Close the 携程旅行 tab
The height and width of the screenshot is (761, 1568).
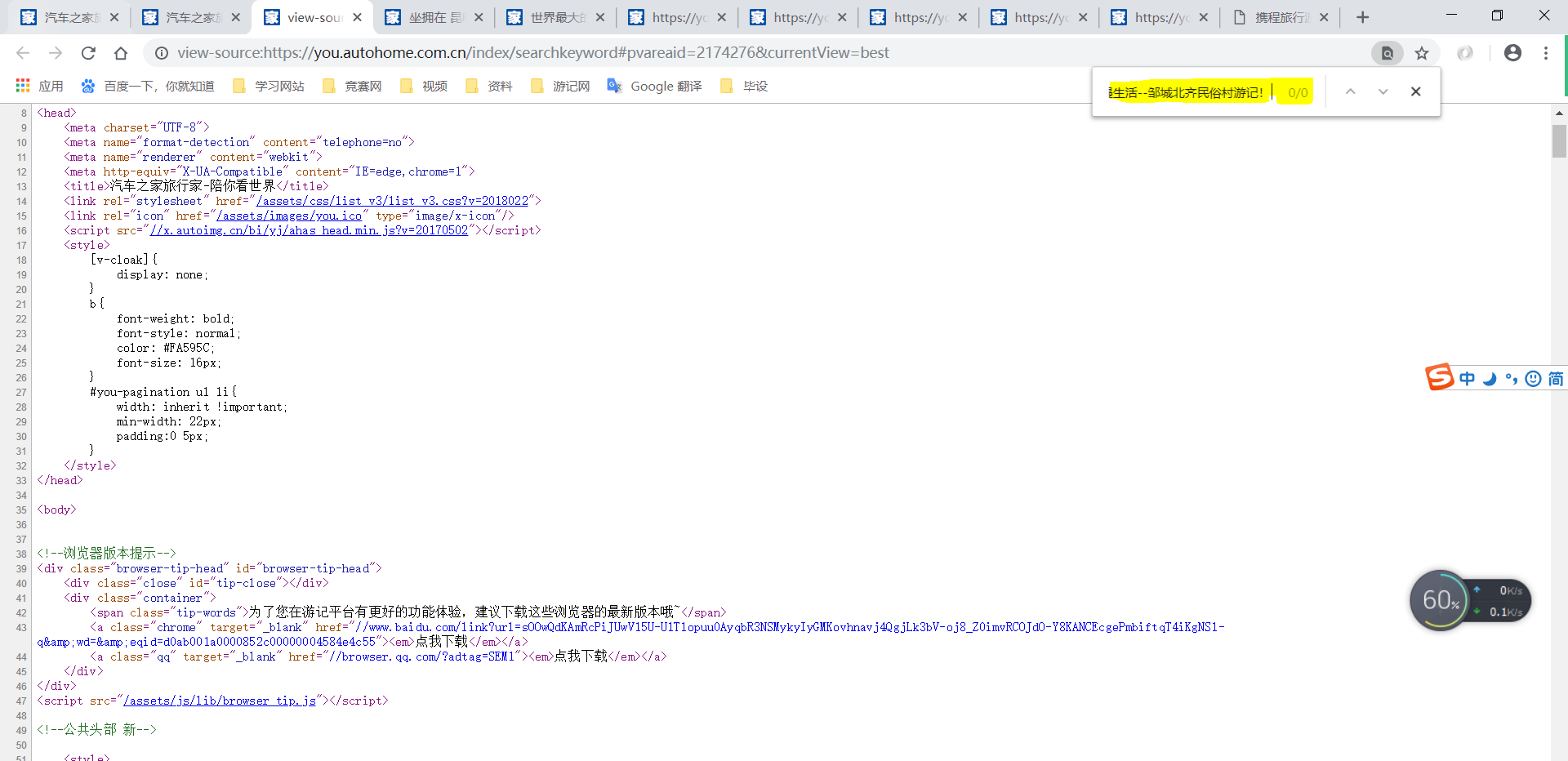[1324, 17]
